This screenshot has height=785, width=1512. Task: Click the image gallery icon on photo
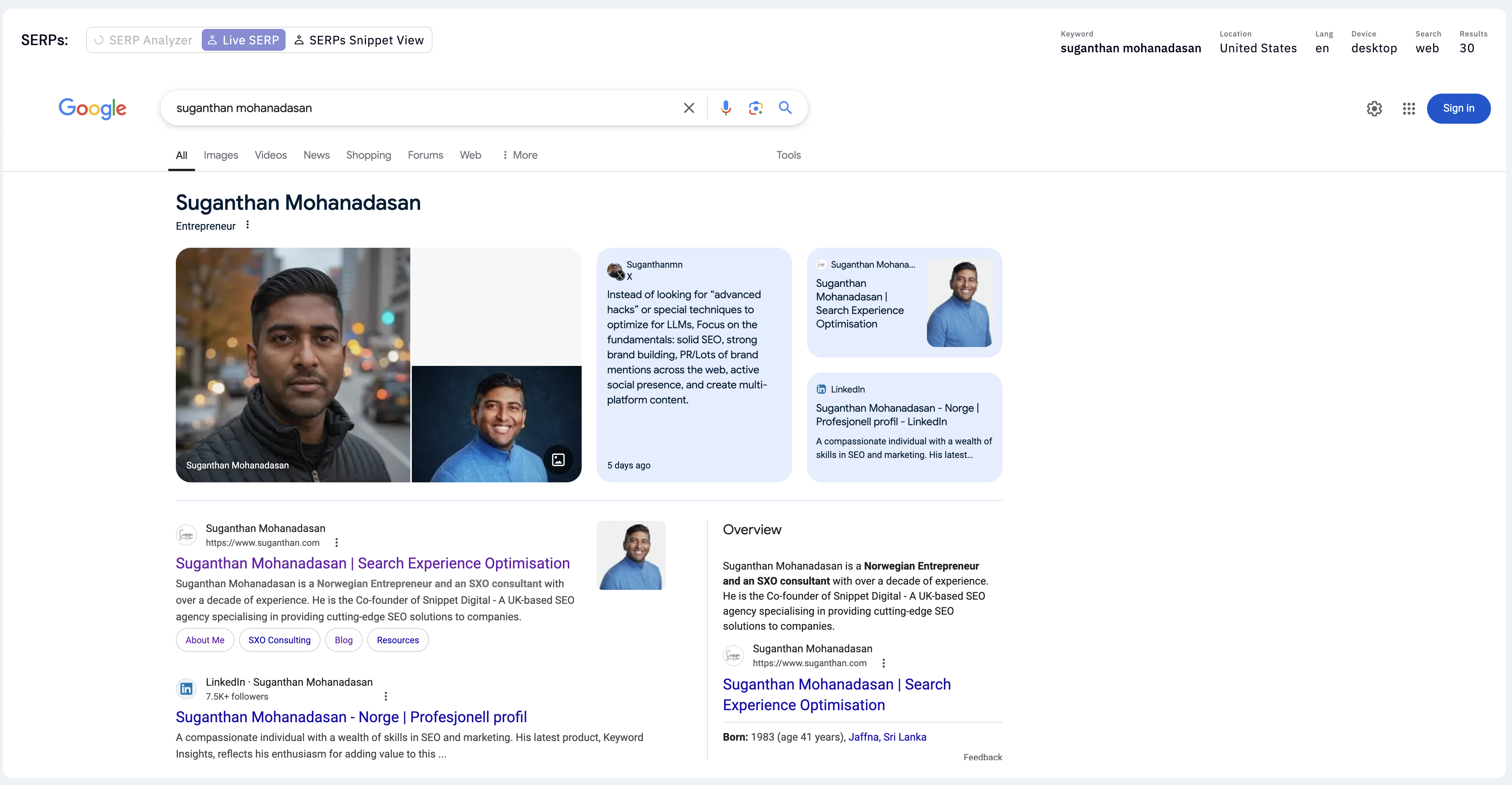click(558, 460)
